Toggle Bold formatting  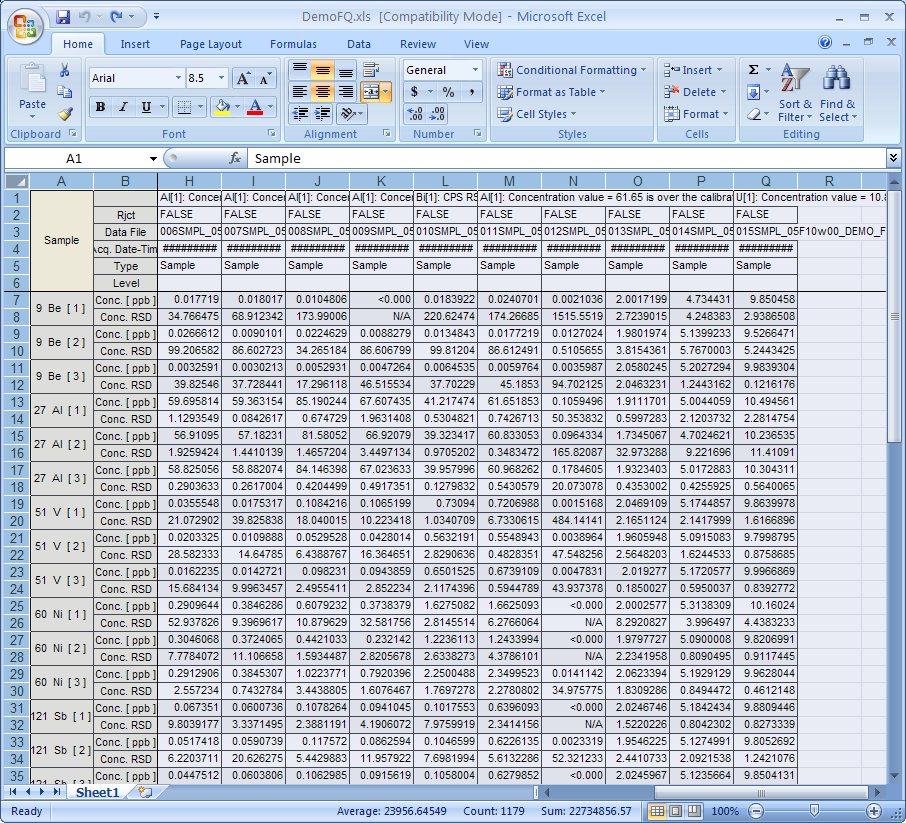(x=101, y=107)
